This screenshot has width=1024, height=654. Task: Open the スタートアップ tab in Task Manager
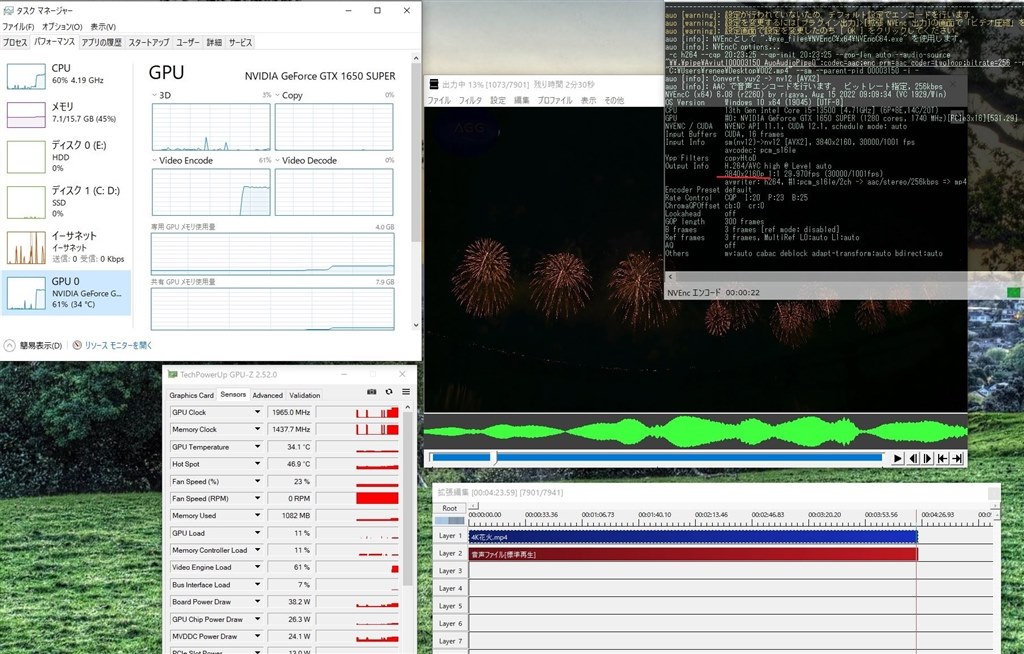pos(148,43)
